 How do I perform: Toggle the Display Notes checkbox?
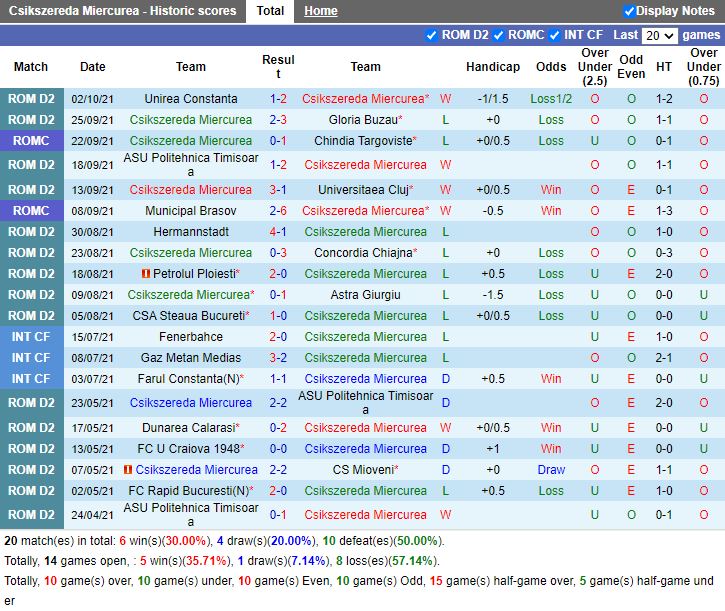(x=629, y=11)
